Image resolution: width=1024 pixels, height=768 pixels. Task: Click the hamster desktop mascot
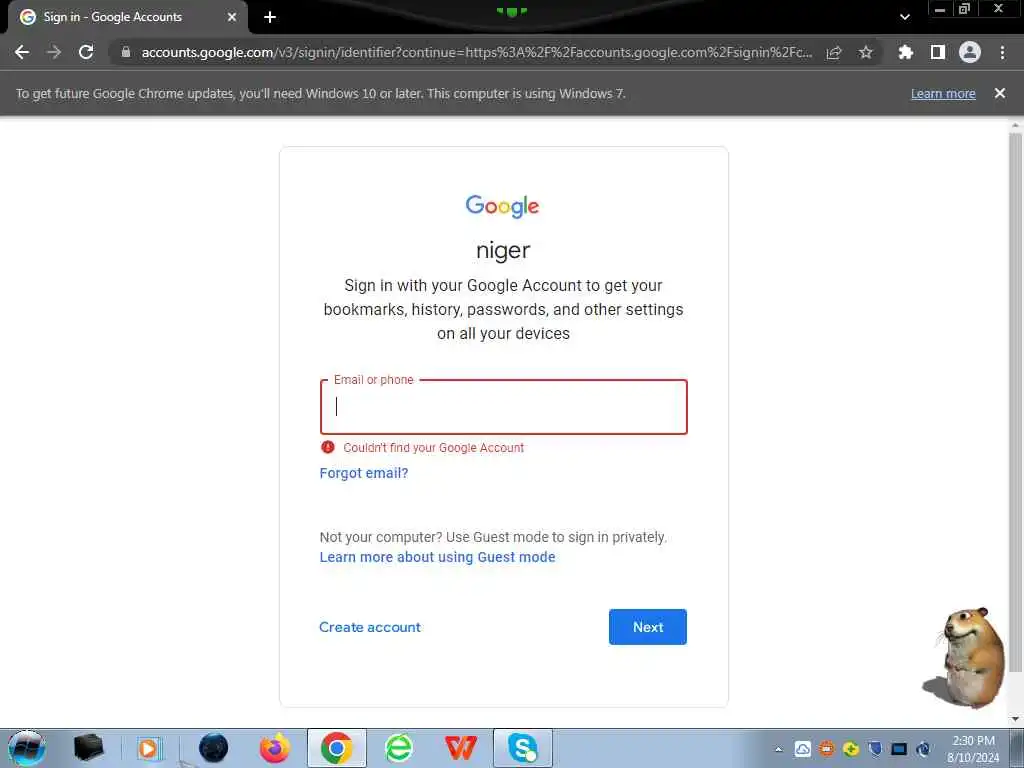pyautogui.click(x=967, y=657)
